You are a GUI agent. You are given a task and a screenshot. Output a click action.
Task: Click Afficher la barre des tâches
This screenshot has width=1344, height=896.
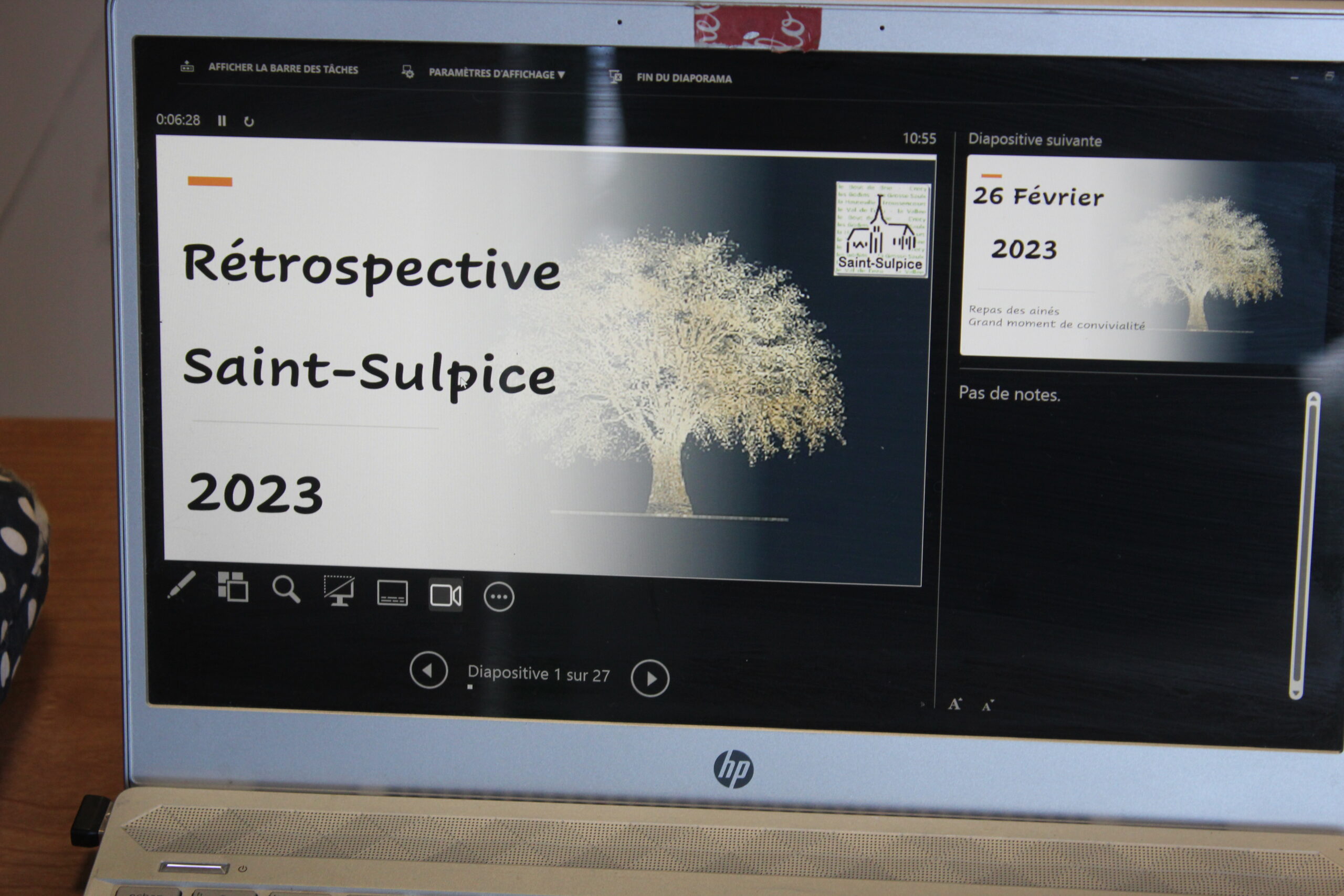tap(283, 69)
